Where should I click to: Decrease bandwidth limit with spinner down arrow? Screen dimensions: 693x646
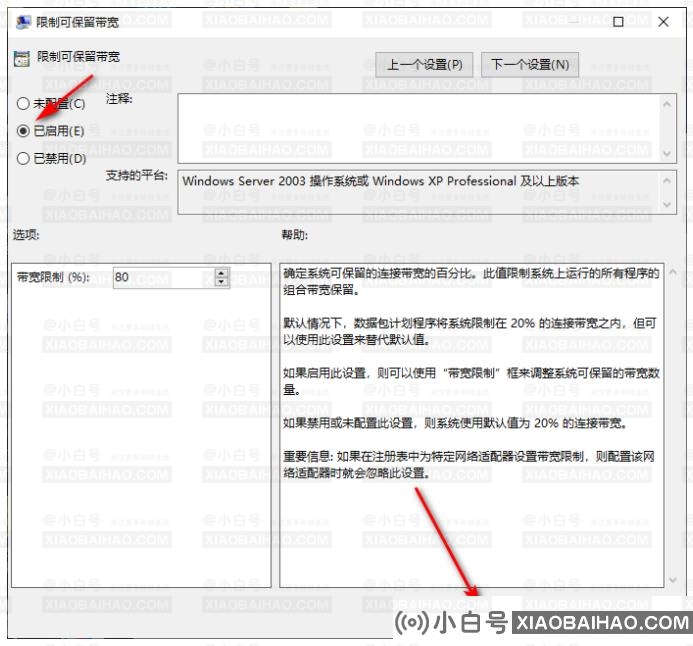click(x=222, y=283)
